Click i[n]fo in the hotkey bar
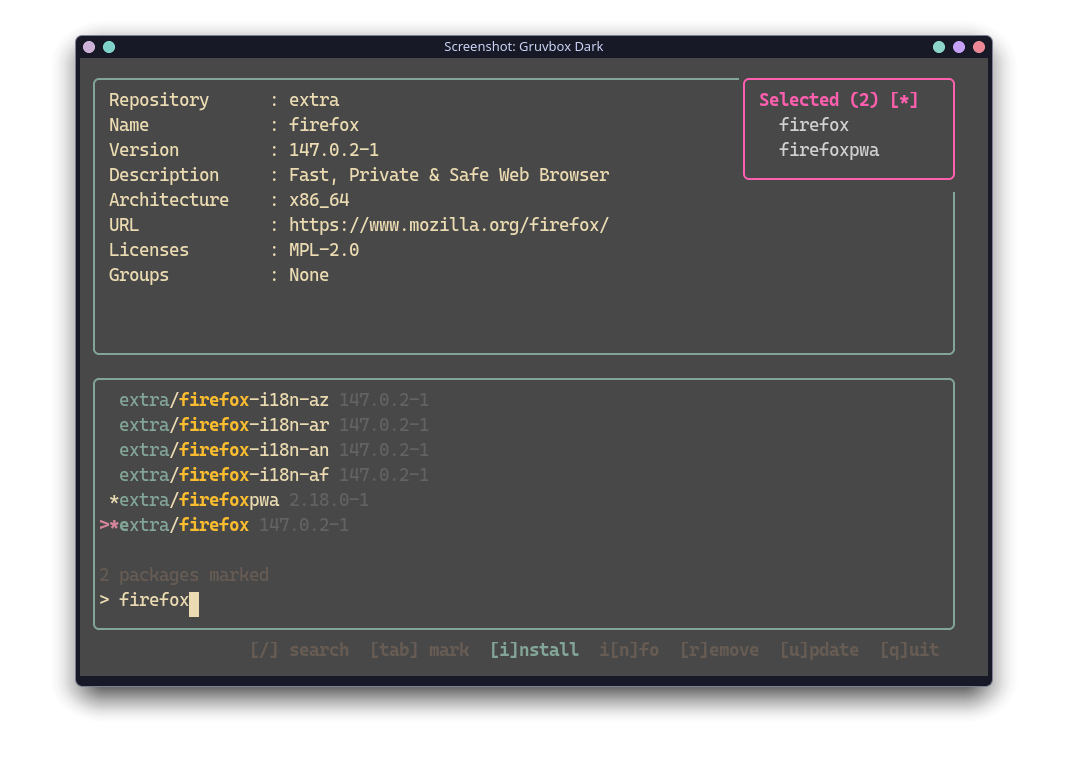The height and width of the screenshot is (772, 1068). [x=629, y=649]
